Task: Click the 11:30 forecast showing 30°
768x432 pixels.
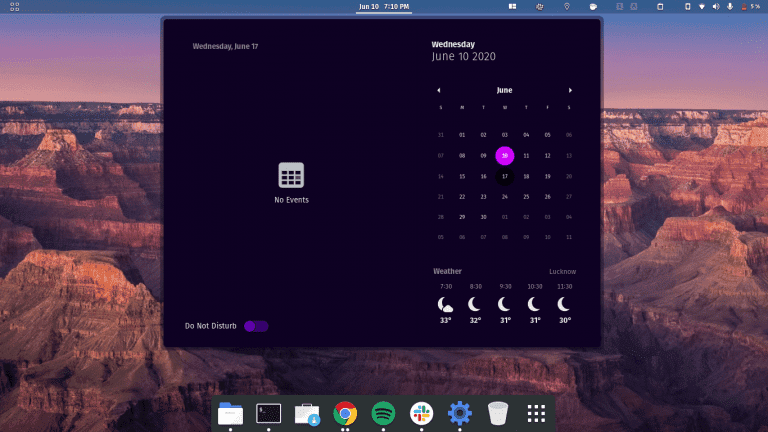Action: 564,304
